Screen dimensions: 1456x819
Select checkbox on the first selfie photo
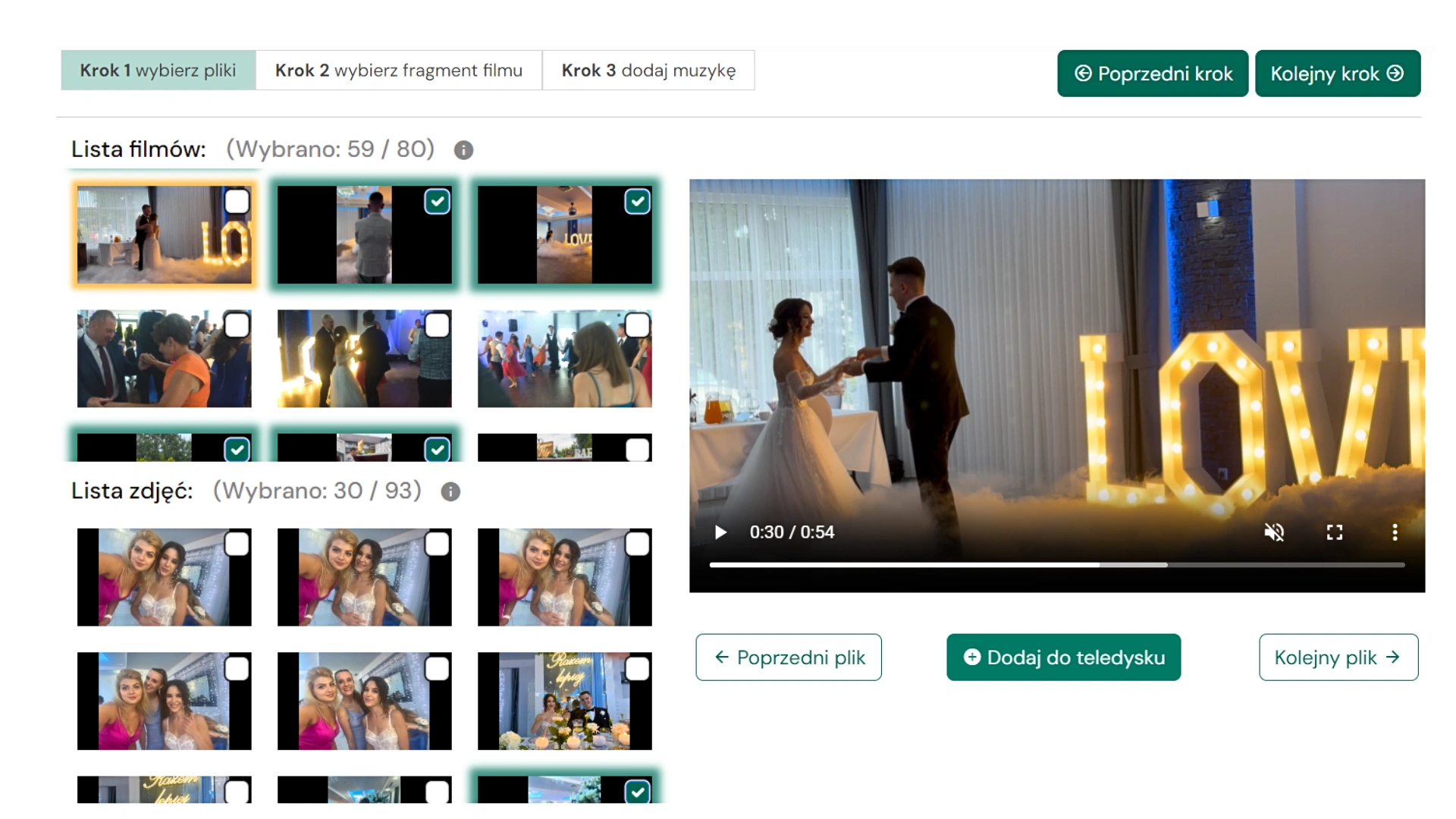click(x=237, y=544)
